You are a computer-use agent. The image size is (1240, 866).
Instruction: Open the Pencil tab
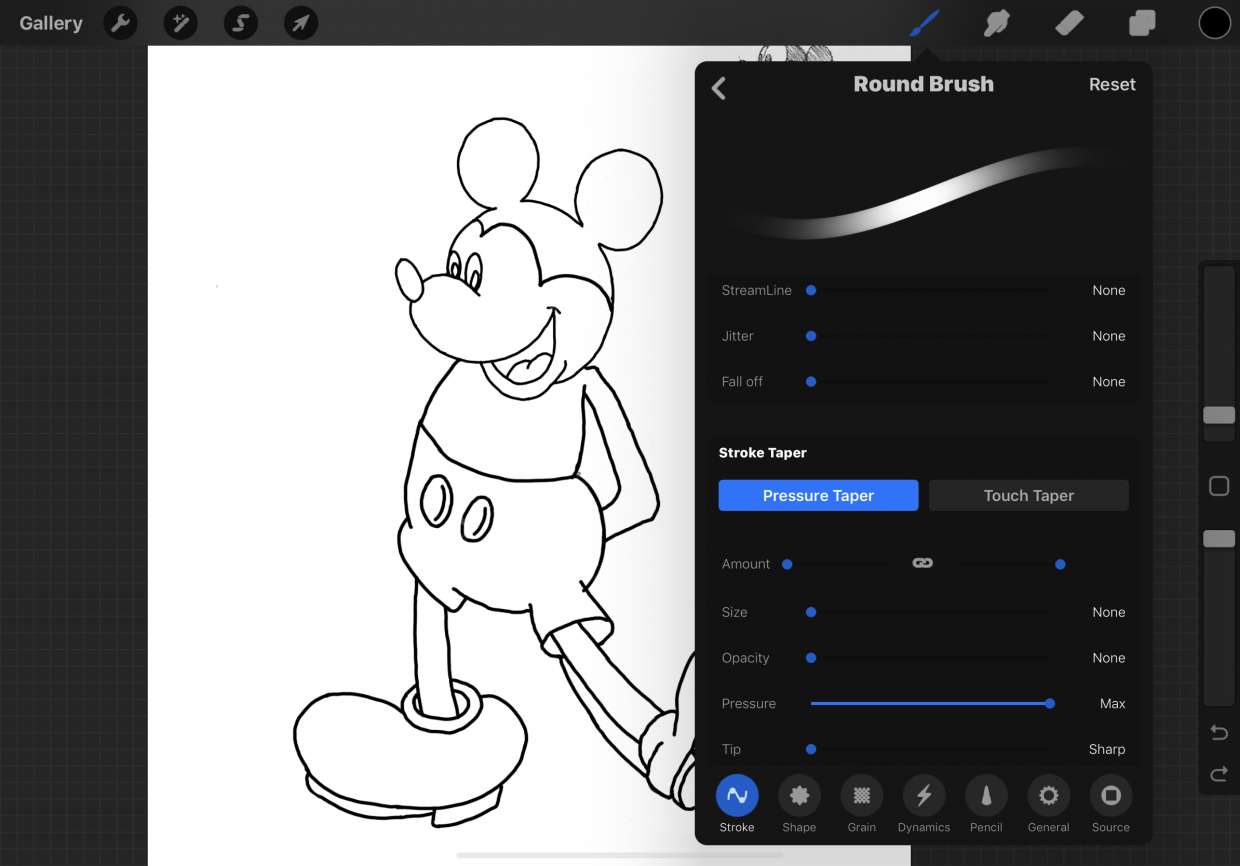pos(986,804)
